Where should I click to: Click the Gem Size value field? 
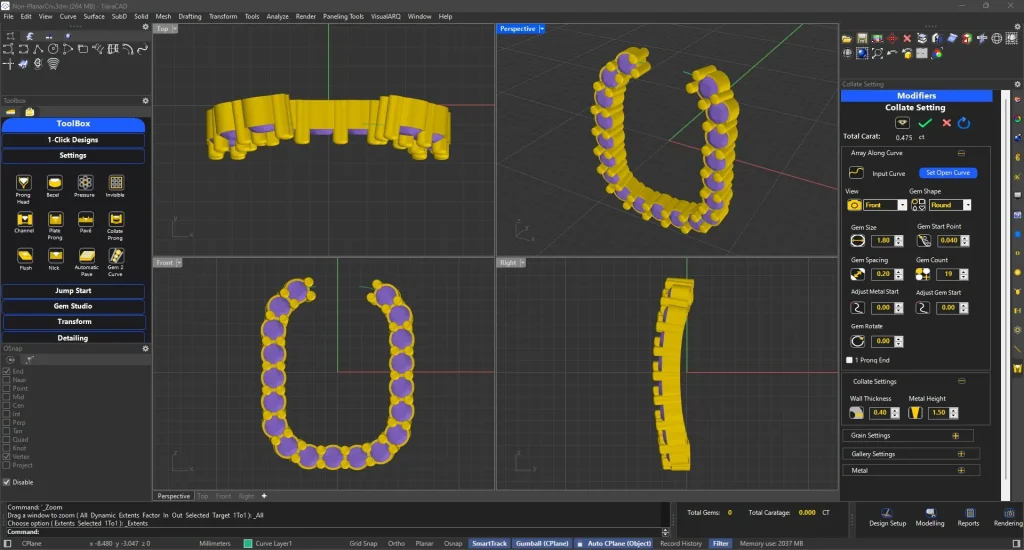point(882,241)
